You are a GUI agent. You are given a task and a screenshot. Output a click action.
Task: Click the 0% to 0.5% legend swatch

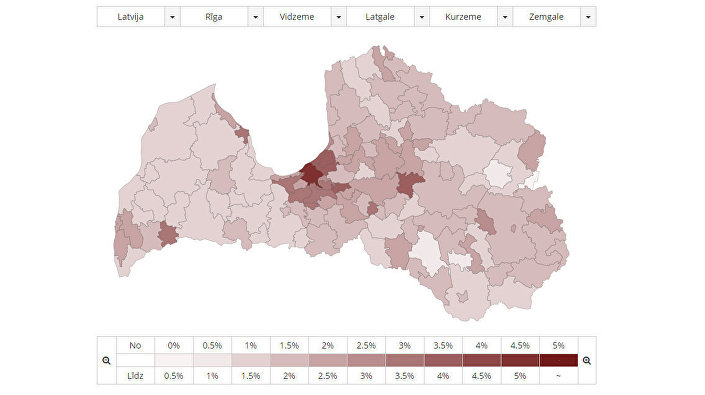pos(174,360)
